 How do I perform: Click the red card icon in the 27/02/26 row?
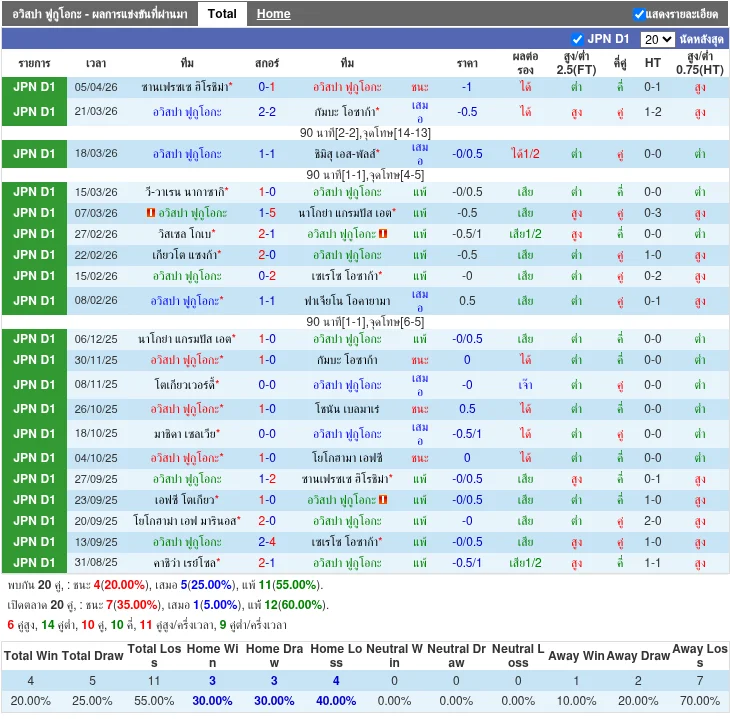pyautogui.click(x=383, y=234)
